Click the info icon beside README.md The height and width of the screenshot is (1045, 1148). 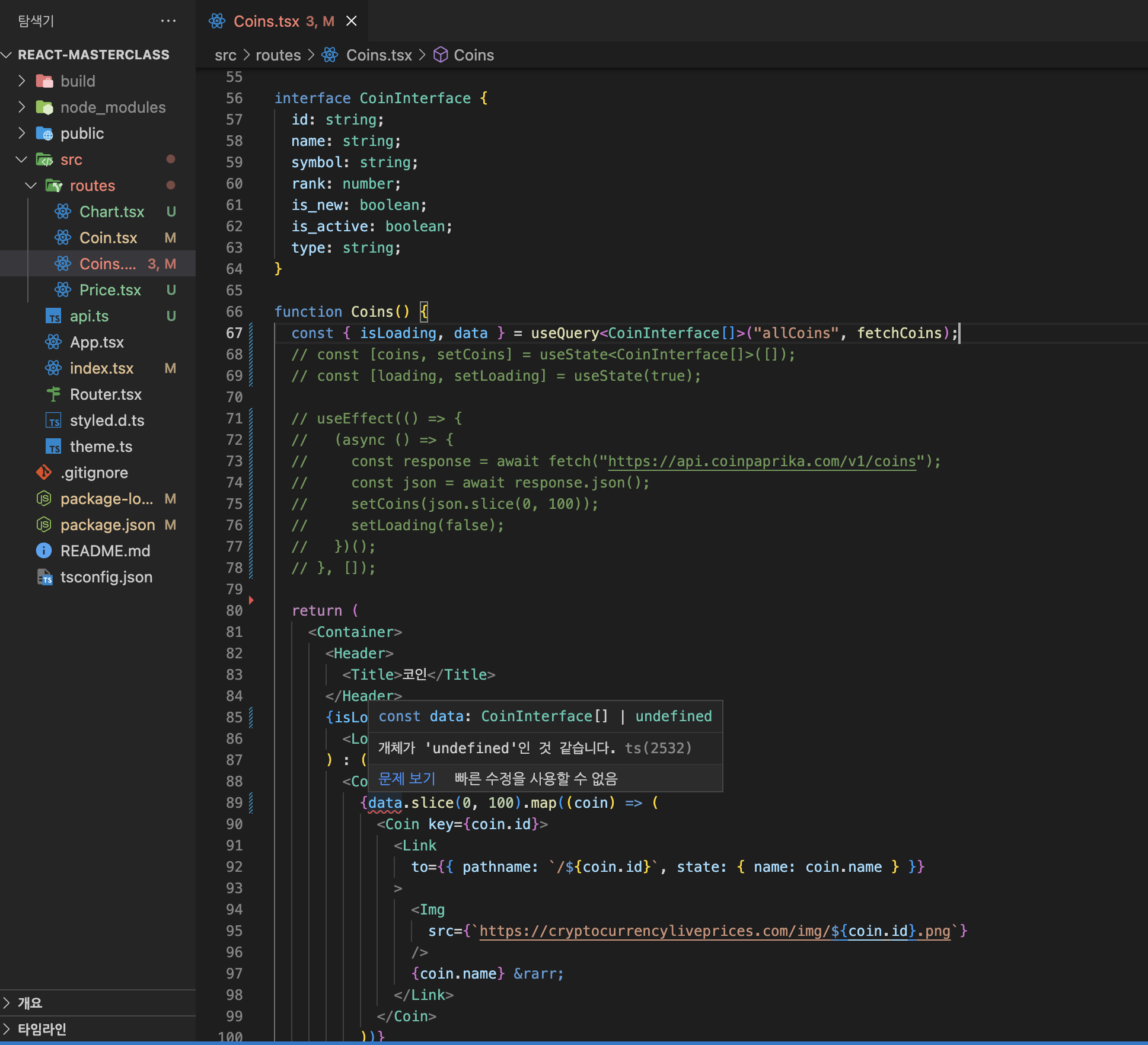pos(44,551)
